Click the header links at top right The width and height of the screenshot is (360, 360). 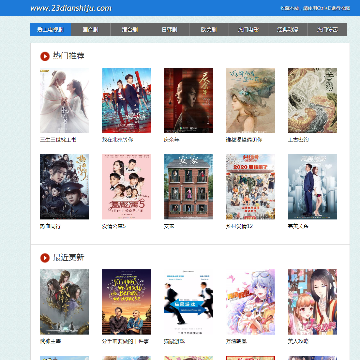tap(315, 8)
